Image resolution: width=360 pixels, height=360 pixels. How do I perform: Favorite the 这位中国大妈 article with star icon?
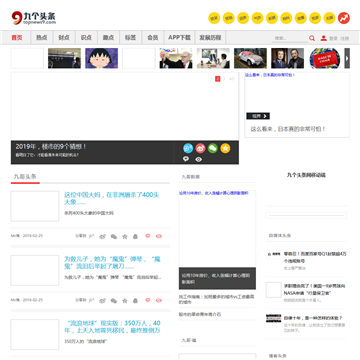coord(125,236)
